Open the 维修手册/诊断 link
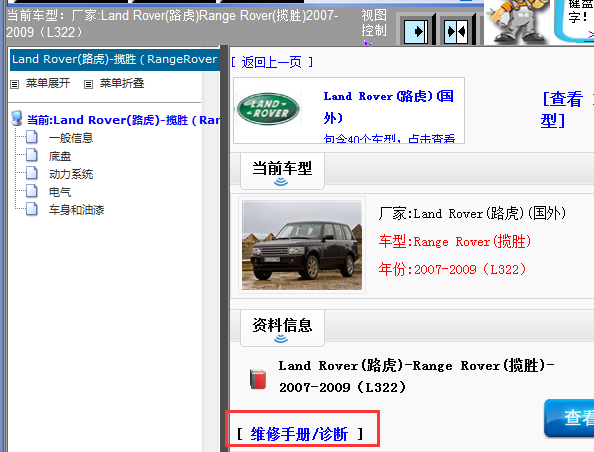This screenshot has width=594, height=452. pyautogui.click(x=299, y=434)
